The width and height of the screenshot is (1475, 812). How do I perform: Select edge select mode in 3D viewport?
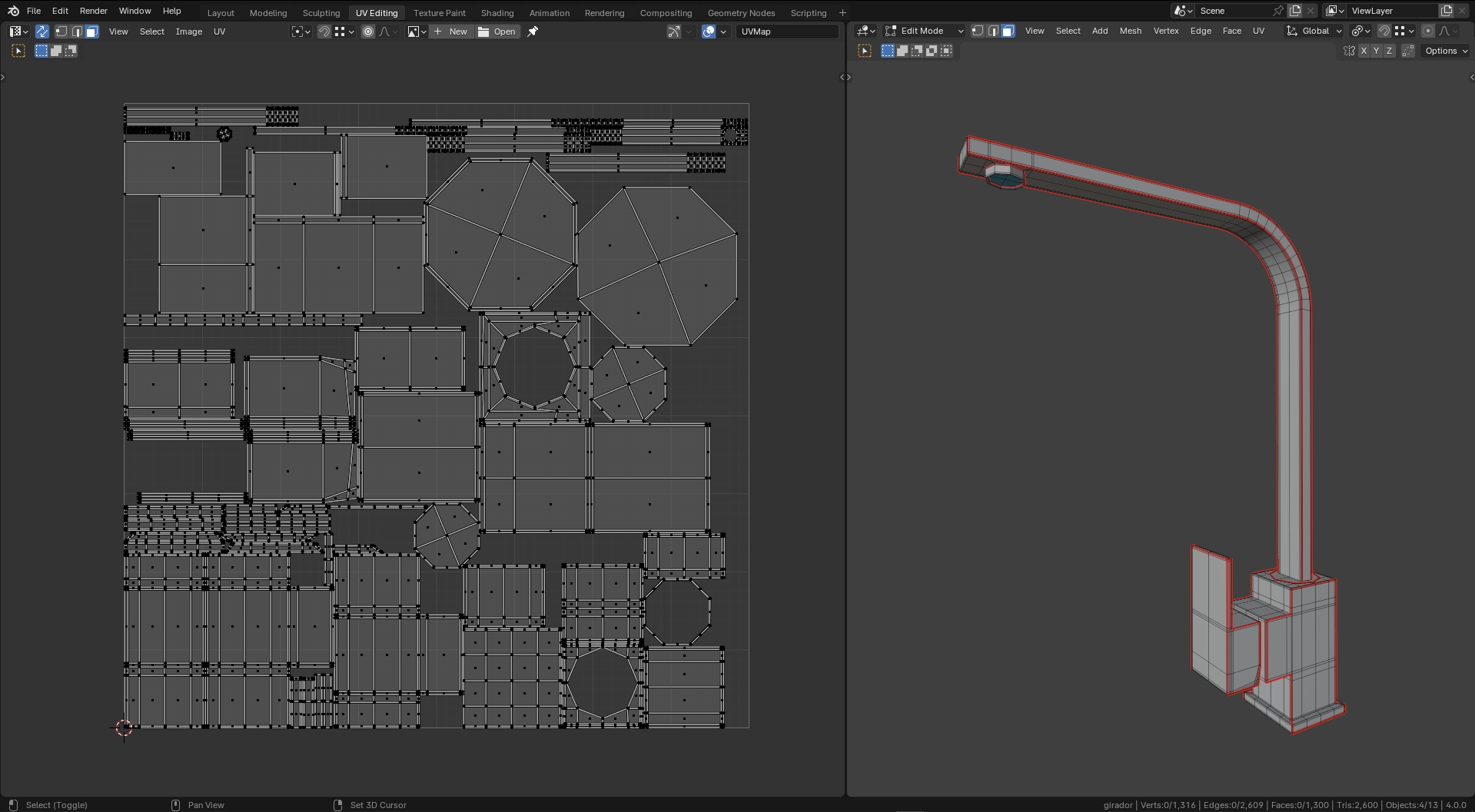[993, 31]
